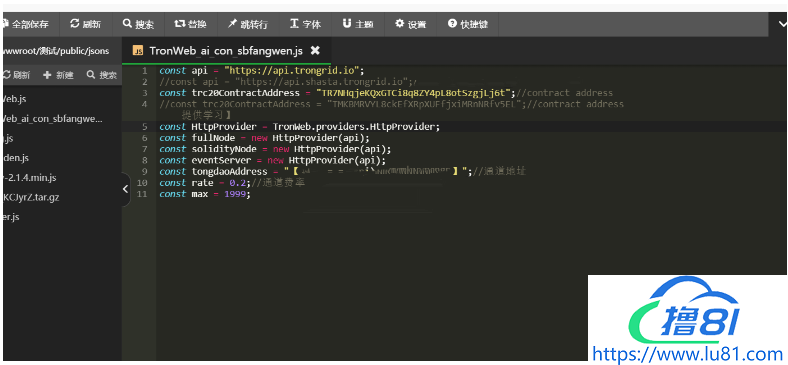The image size is (788, 365).
Task: Open editor Settings (设置)
Action: 411,24
